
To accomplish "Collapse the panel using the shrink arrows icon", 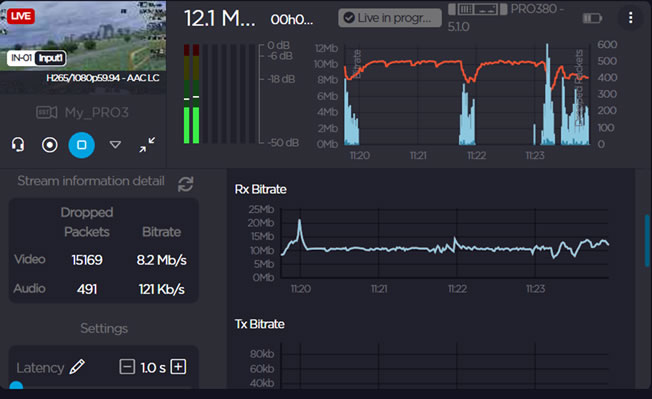I will coord(147,145).
